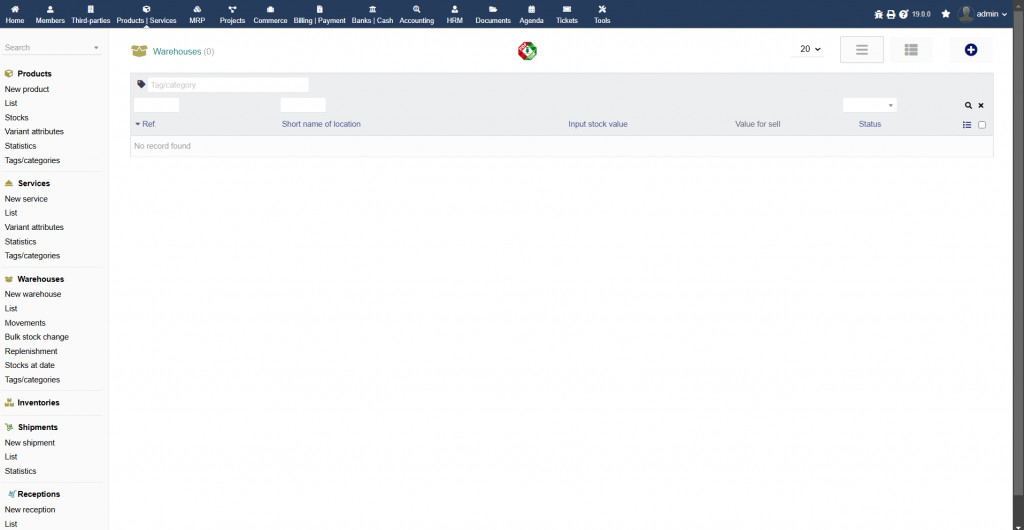Open the Agenda calendar icon
Viewport: 1024px width, 530px height.
tap(532, 9)
